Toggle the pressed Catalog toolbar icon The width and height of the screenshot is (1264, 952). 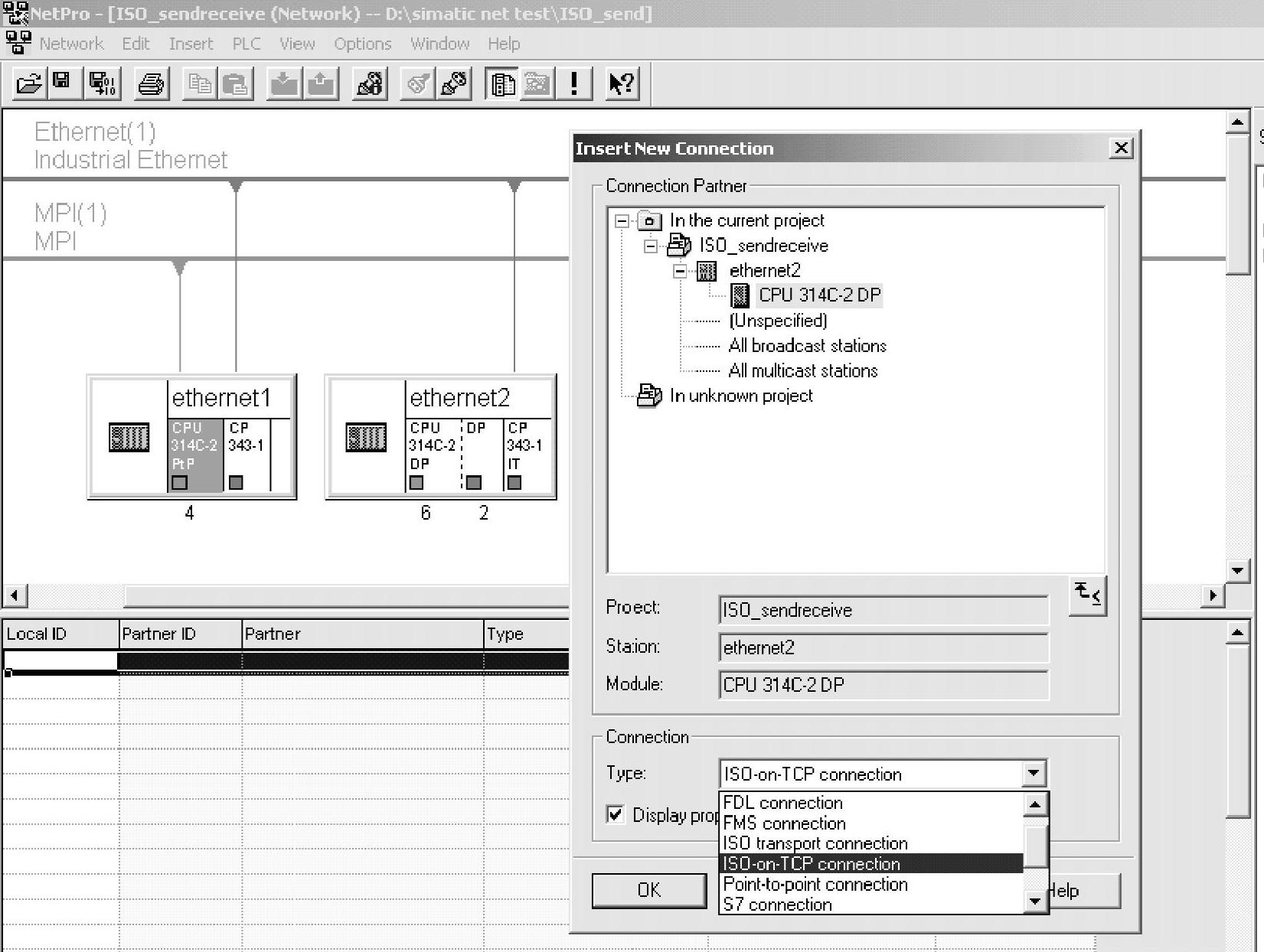click(x=502, y=83)
